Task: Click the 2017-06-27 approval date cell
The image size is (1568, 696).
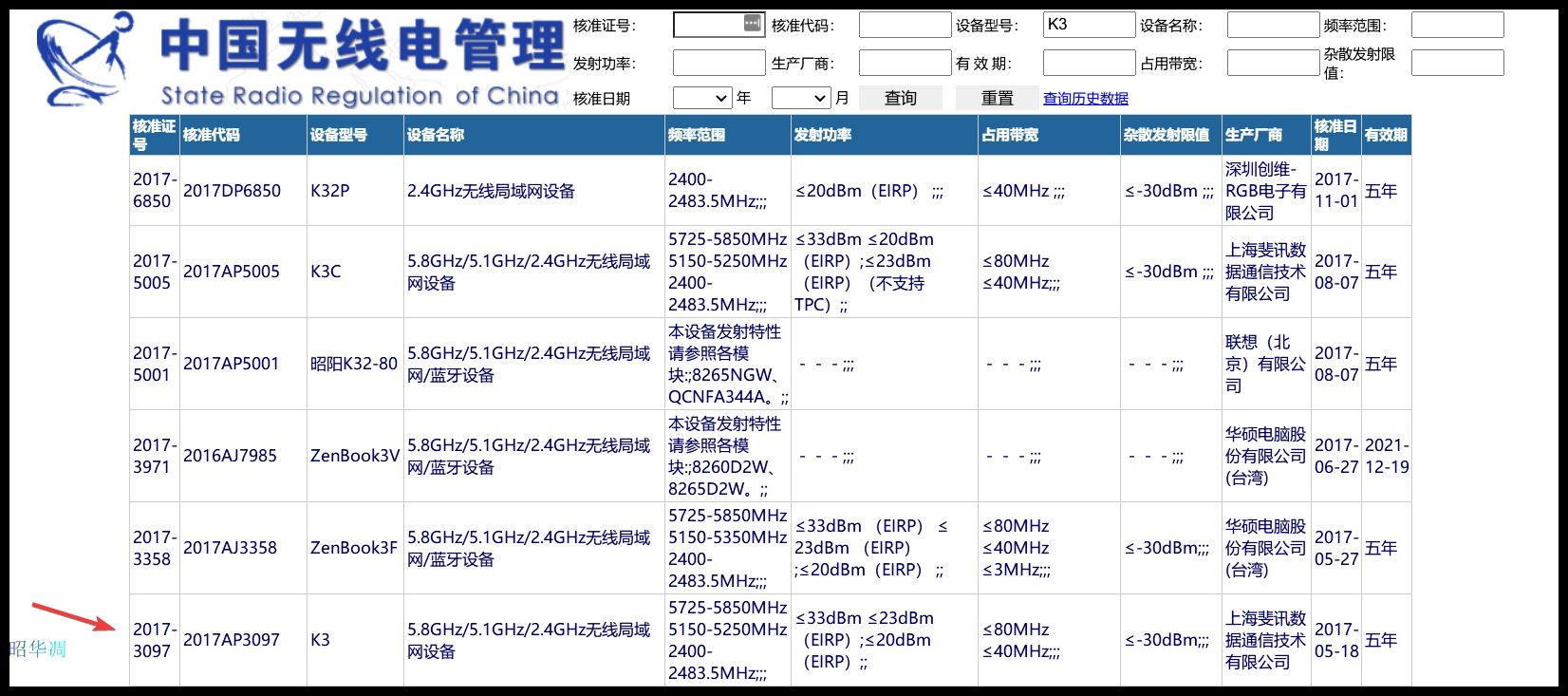Action: [1335, 456]
